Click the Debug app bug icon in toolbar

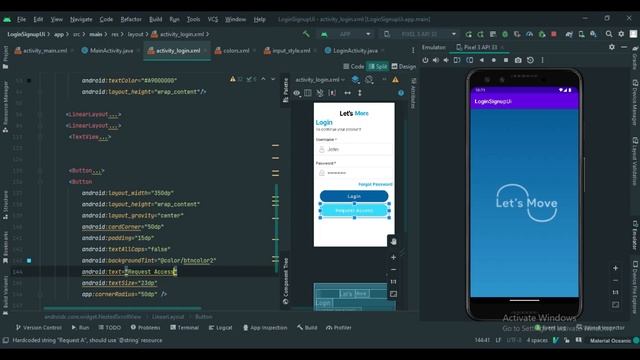[x=505, y=34]
